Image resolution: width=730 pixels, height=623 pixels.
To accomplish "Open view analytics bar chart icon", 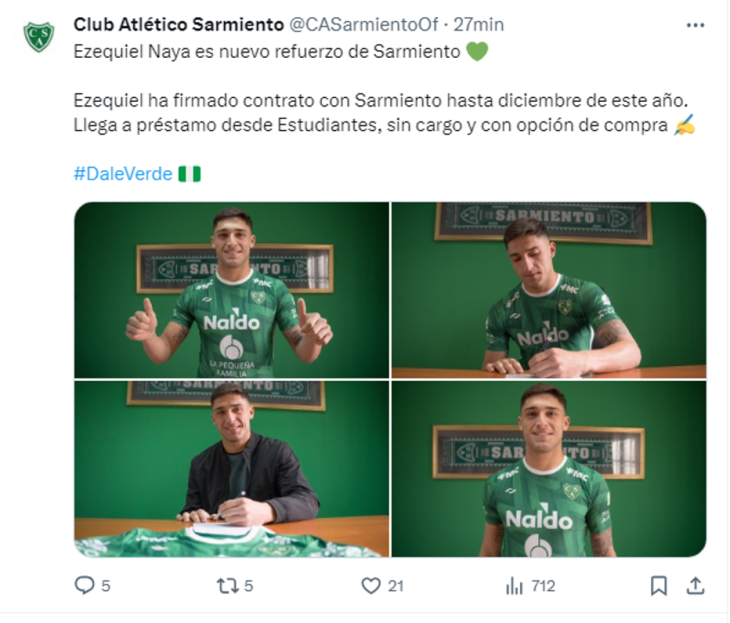I will 514,586.
